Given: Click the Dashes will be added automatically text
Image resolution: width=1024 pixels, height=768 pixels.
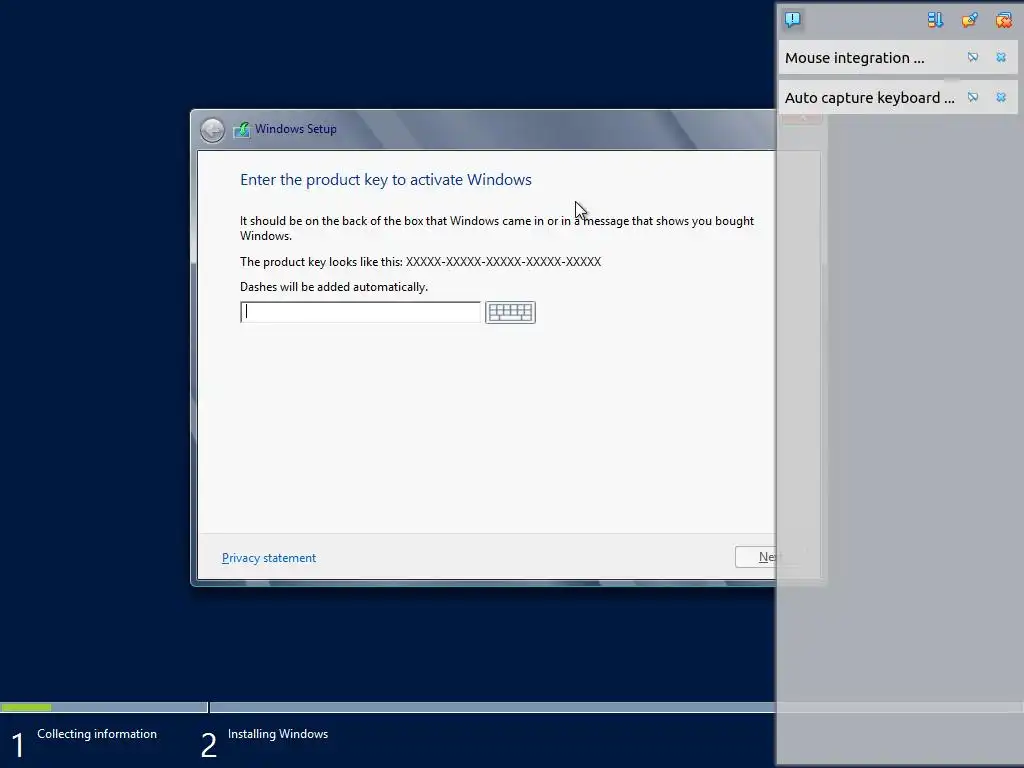Looking at the screenshot, I should tap(334, 287).
